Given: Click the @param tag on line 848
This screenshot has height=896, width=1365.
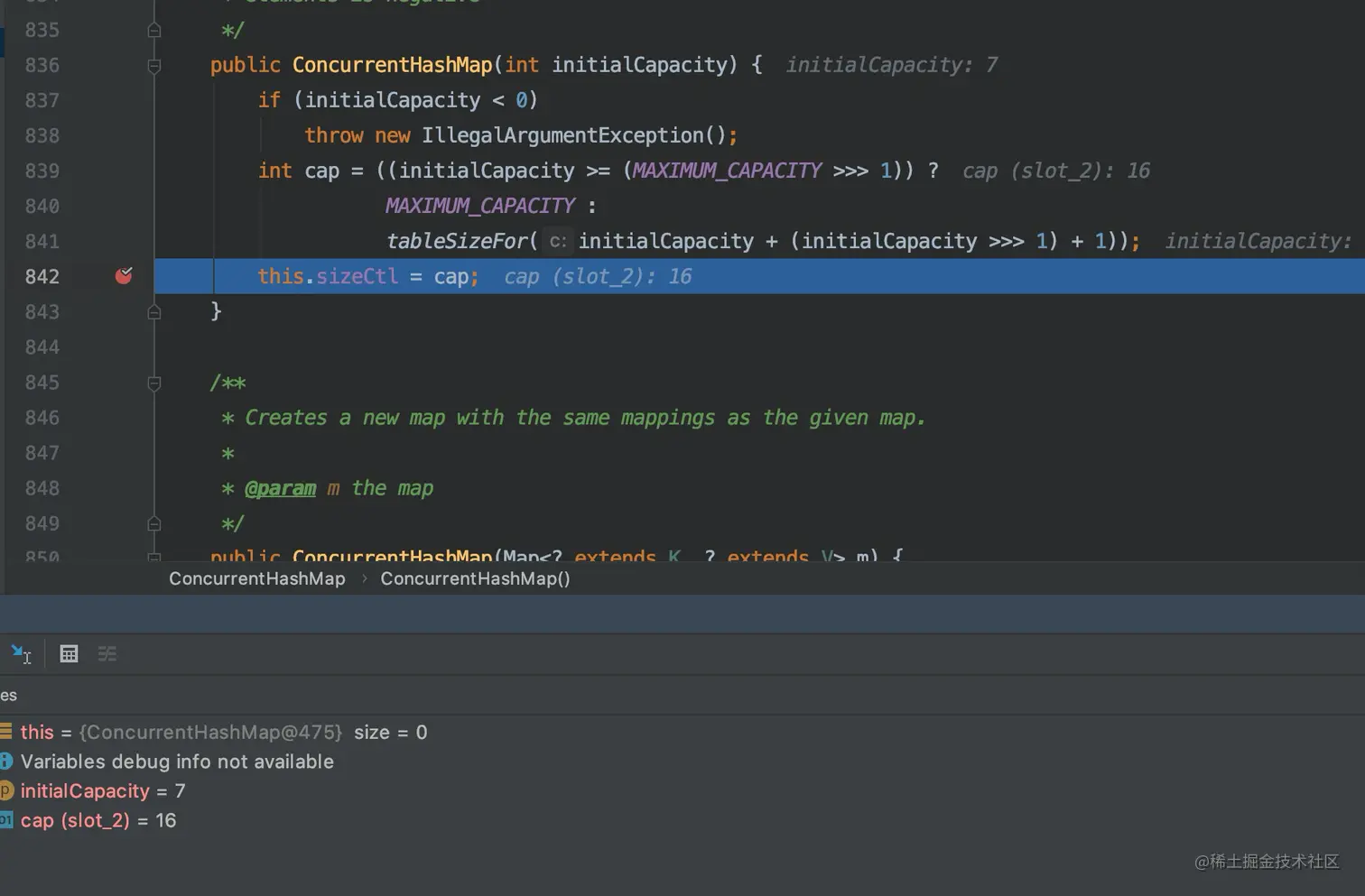Looking at the screenshot, I should point(280,488).
